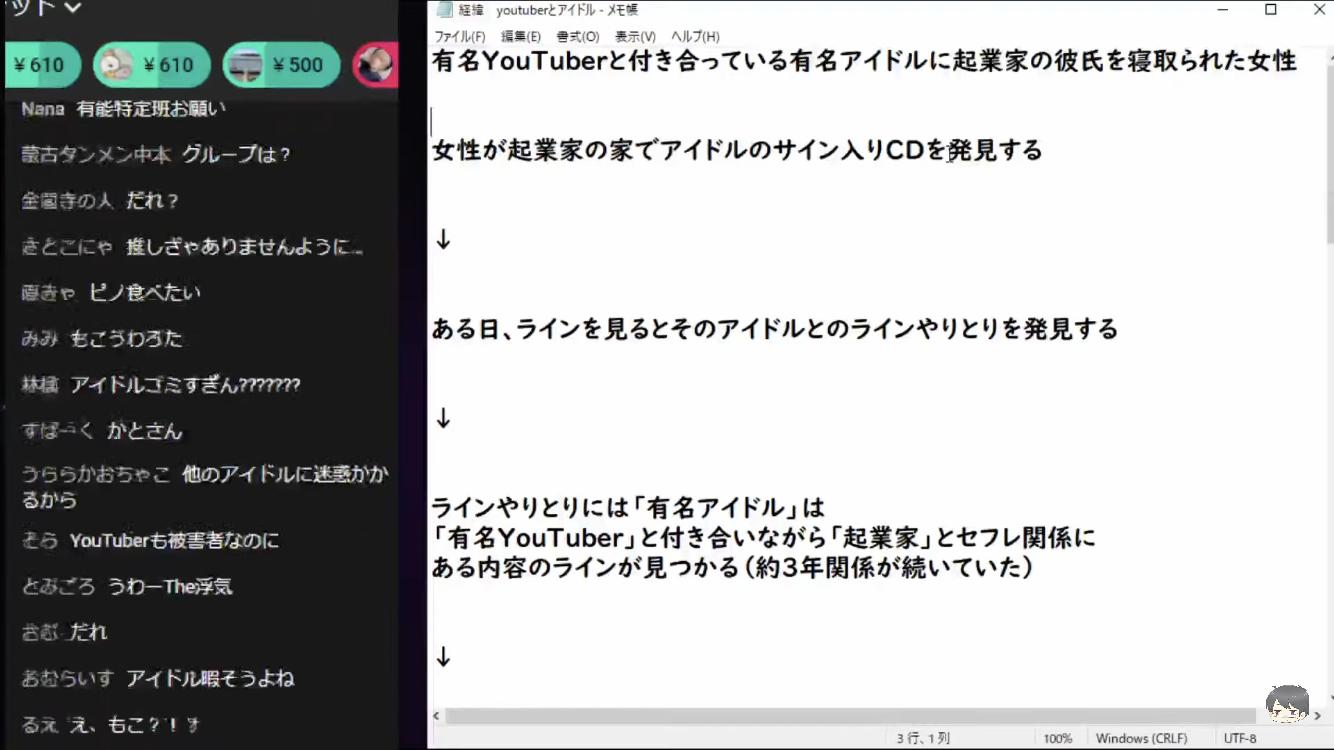Click chat message グループは？
1334x750 pixels.
click(x=236, y=155)
